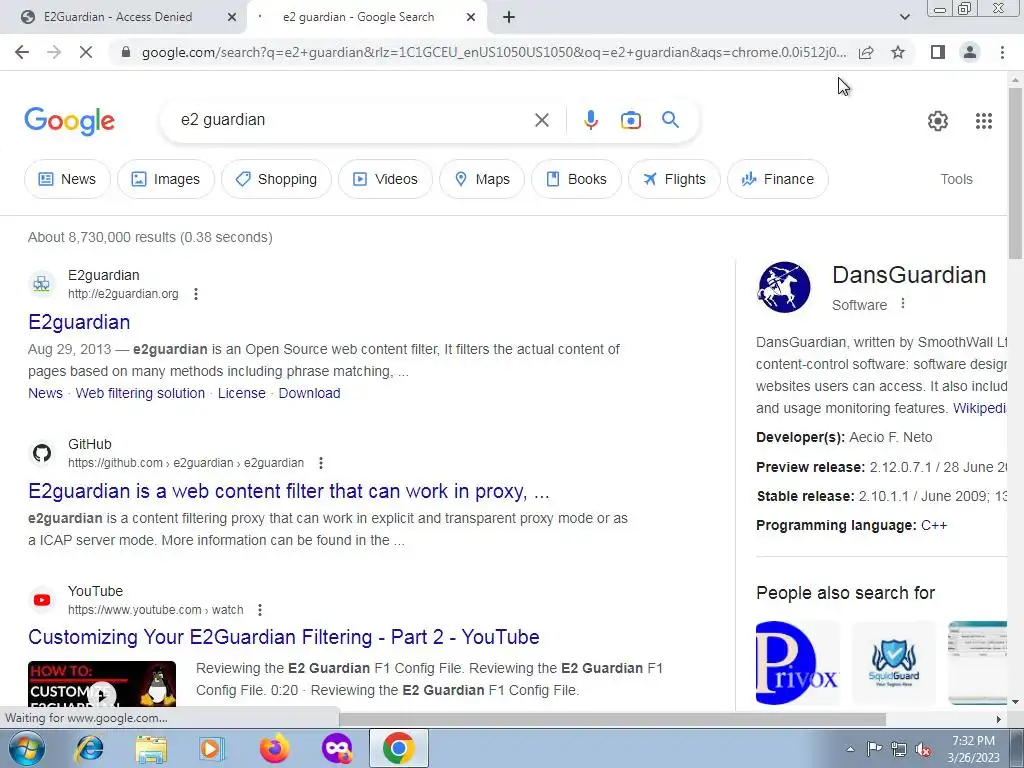
Task: Open the e2guardian News sitelink
Action: [x=45, y=393]
